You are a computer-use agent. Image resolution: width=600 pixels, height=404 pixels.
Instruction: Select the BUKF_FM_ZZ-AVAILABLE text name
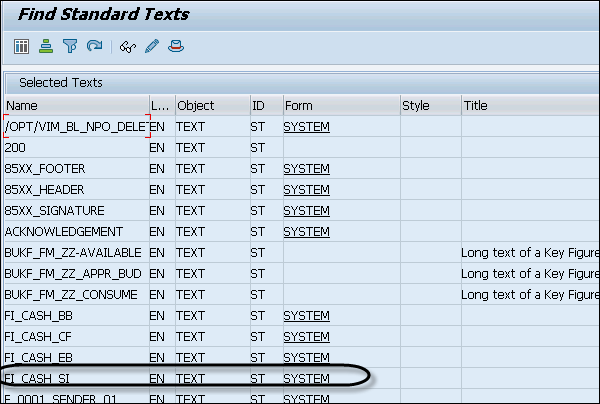coord(73,253)
